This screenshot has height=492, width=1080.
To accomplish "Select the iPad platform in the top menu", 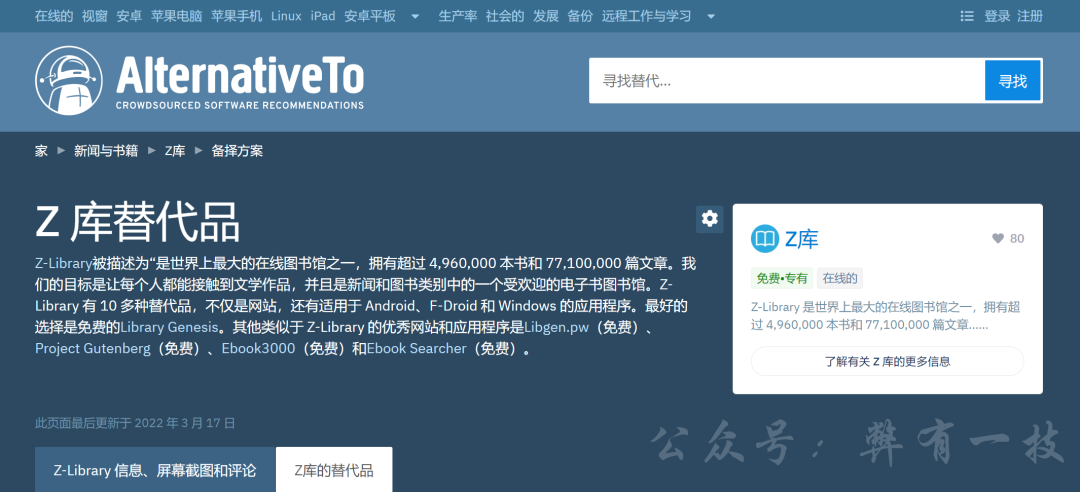I will (323, 16).
